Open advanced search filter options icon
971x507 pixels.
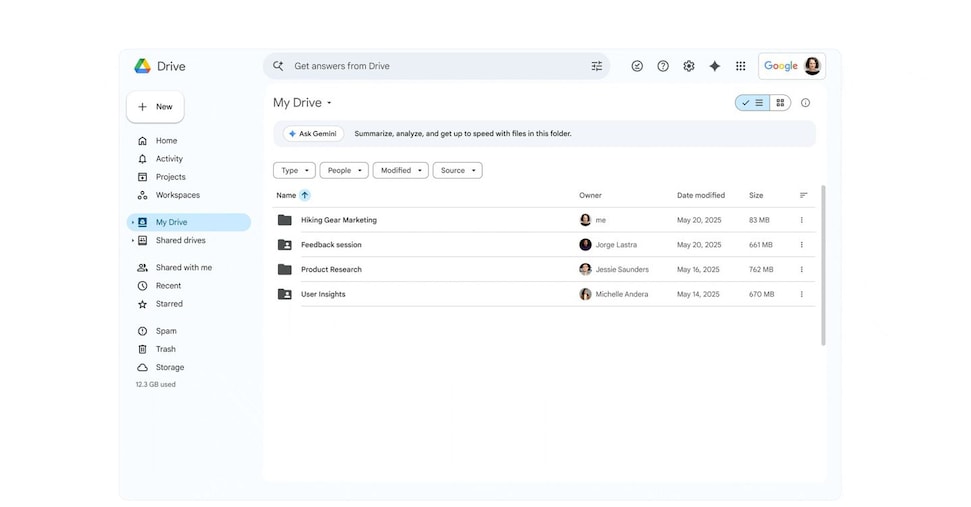[597, 66]
